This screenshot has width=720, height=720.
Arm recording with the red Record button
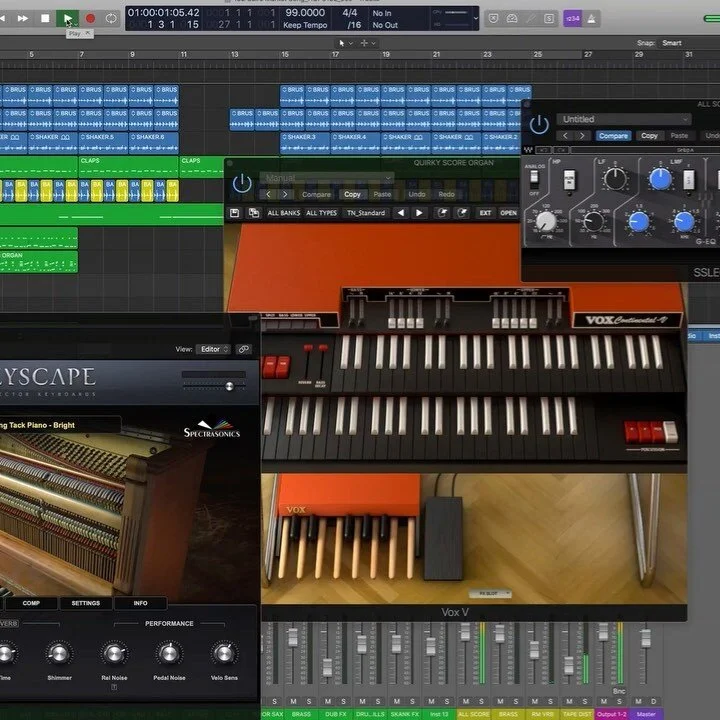pyautogui.click(x=90, y=18)
